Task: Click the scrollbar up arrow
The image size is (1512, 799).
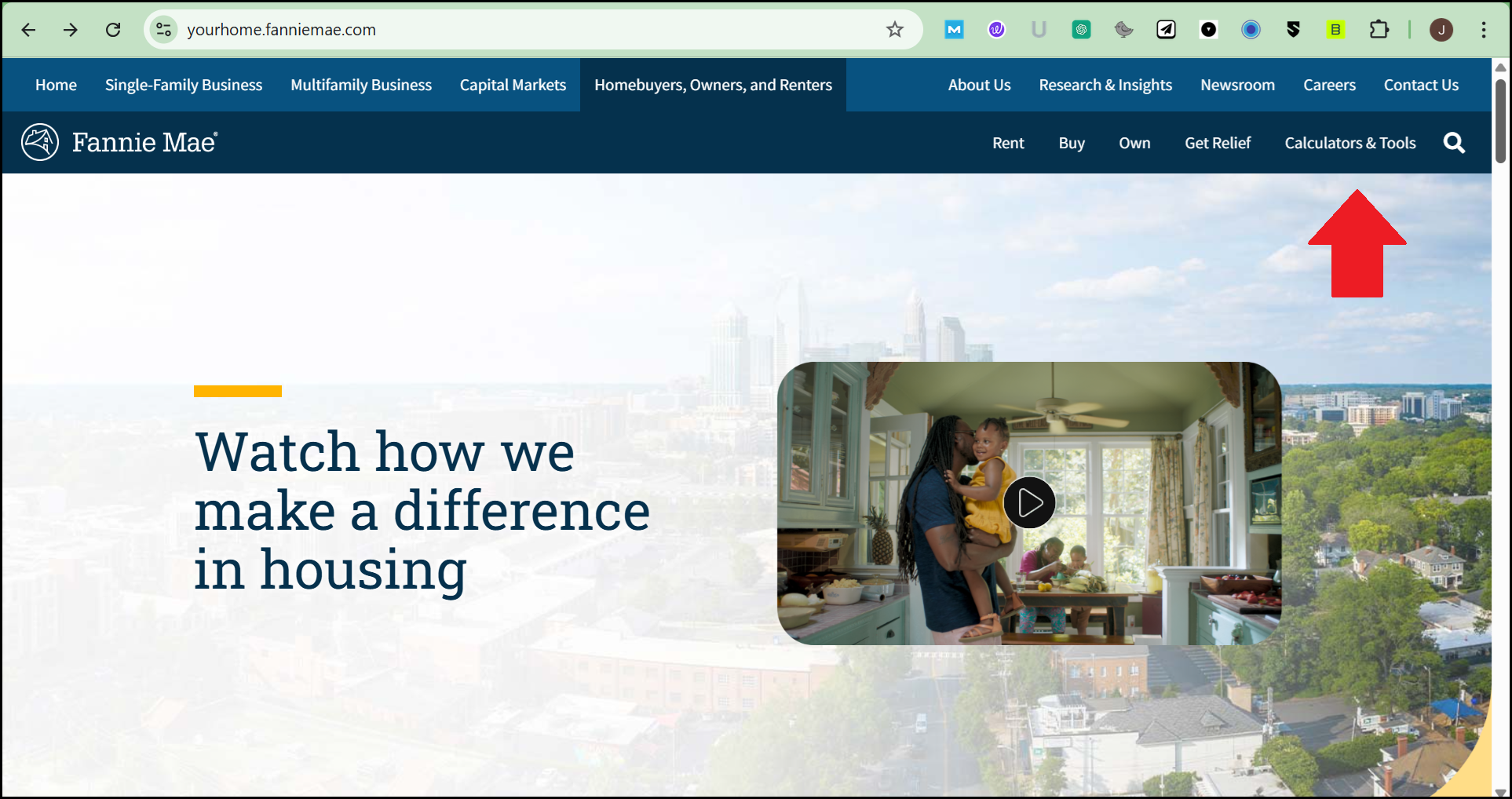Action: coord(1501,67)
